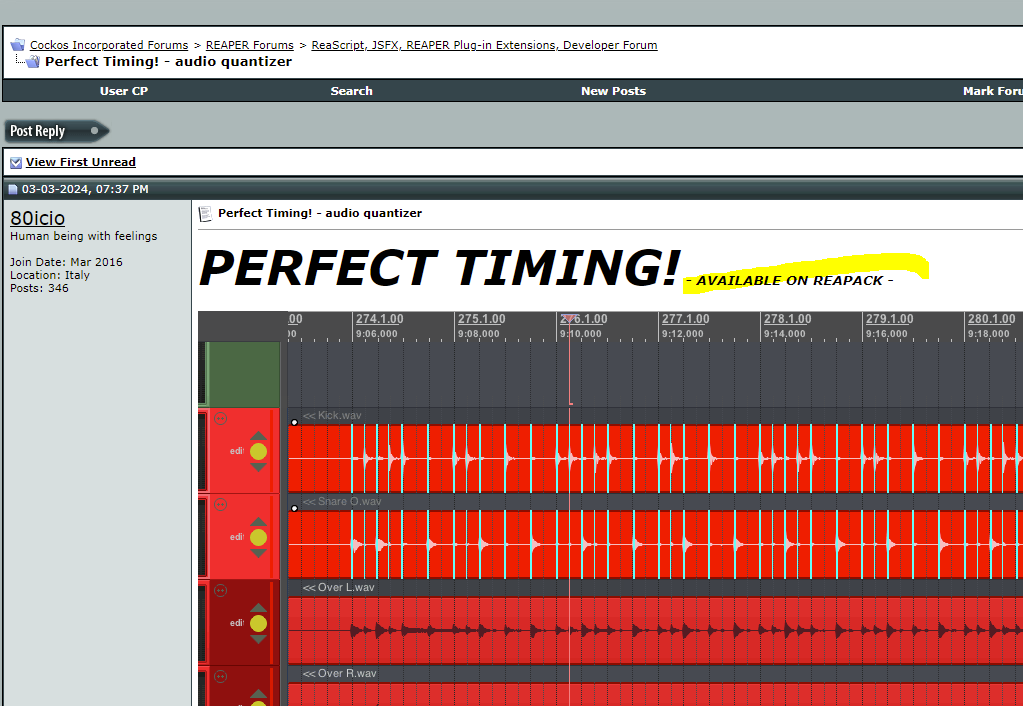
Task: Click the Posts: 346 text
Action: 39,288
